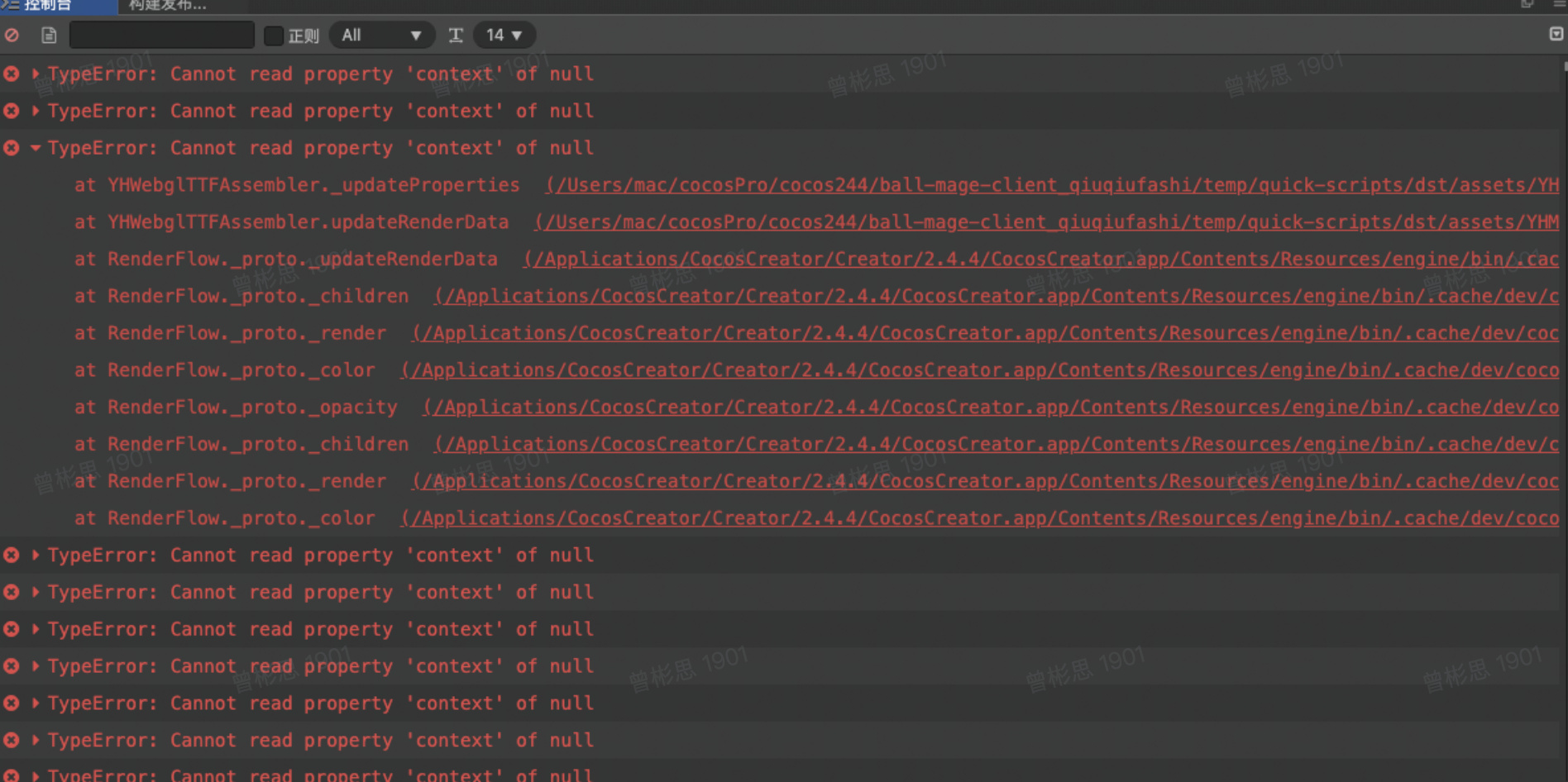Viewport: 1568px width, 782px height.
Task: Click the collapse logs icon at toolbar right
Action: coord(1556,34)
